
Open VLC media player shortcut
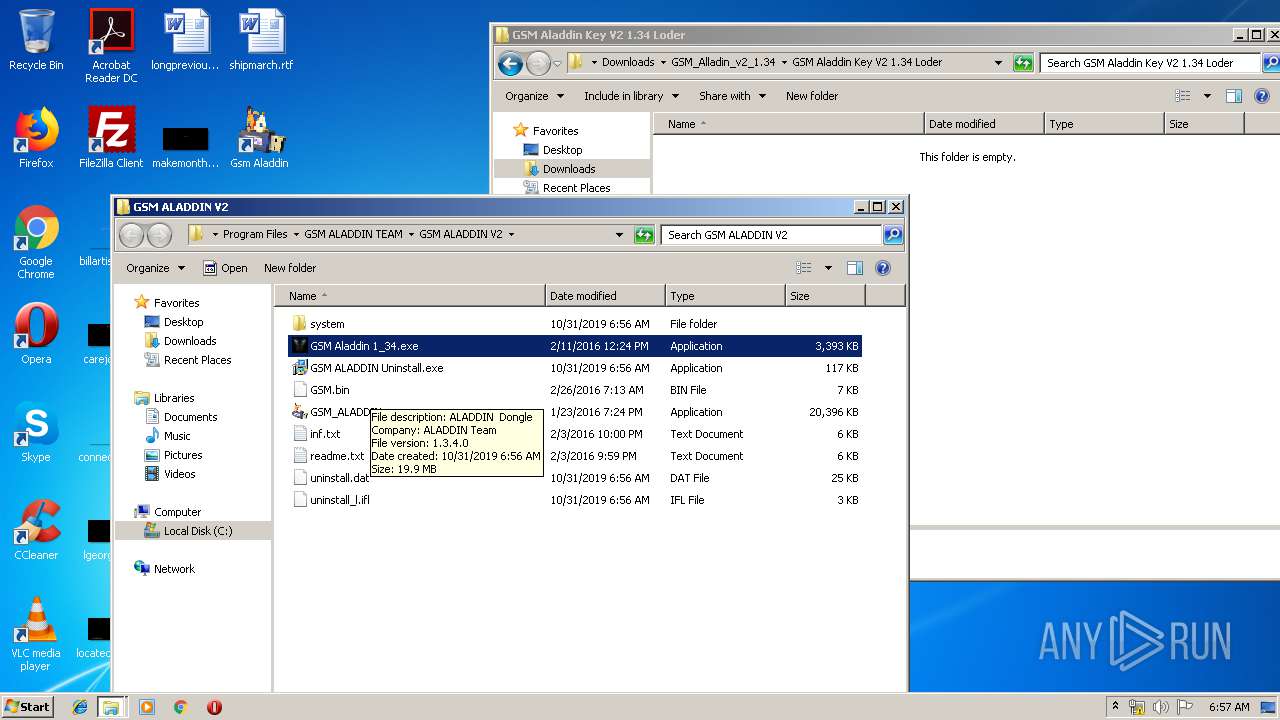[x=36, y=635]
